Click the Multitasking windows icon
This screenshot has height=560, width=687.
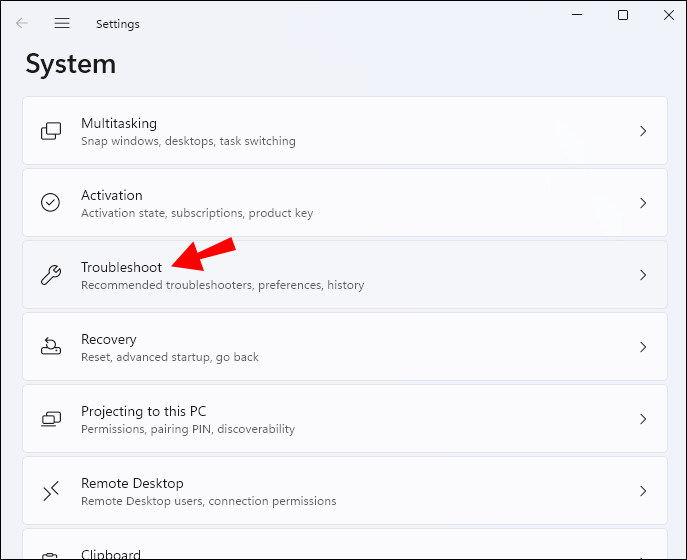click(50, 131)
